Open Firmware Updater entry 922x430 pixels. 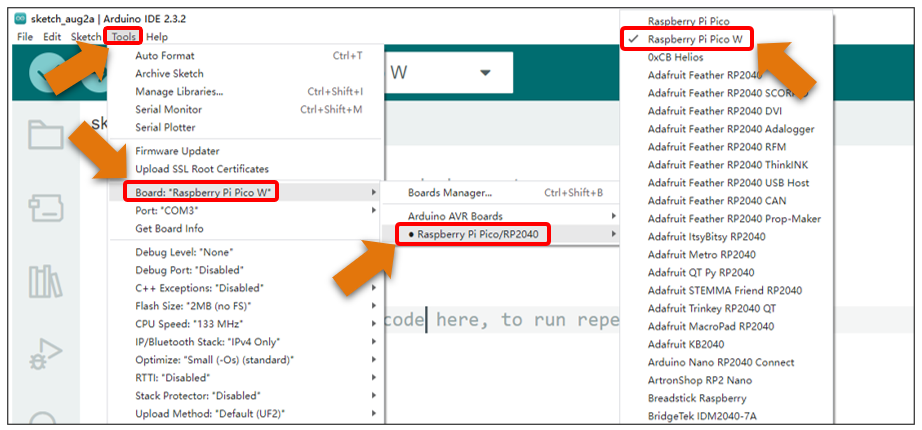pyautogui.click(x=246, y=151)
